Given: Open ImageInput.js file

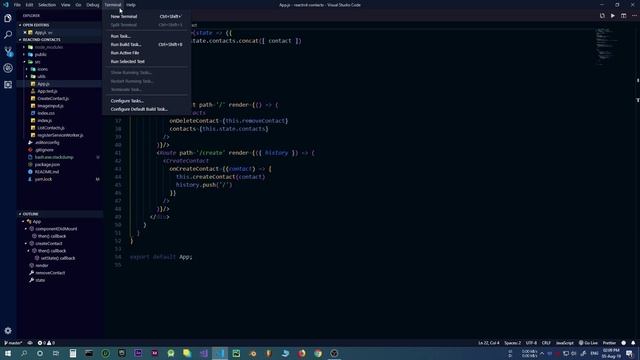Looking at the screenshot, I should click(50, 106).
